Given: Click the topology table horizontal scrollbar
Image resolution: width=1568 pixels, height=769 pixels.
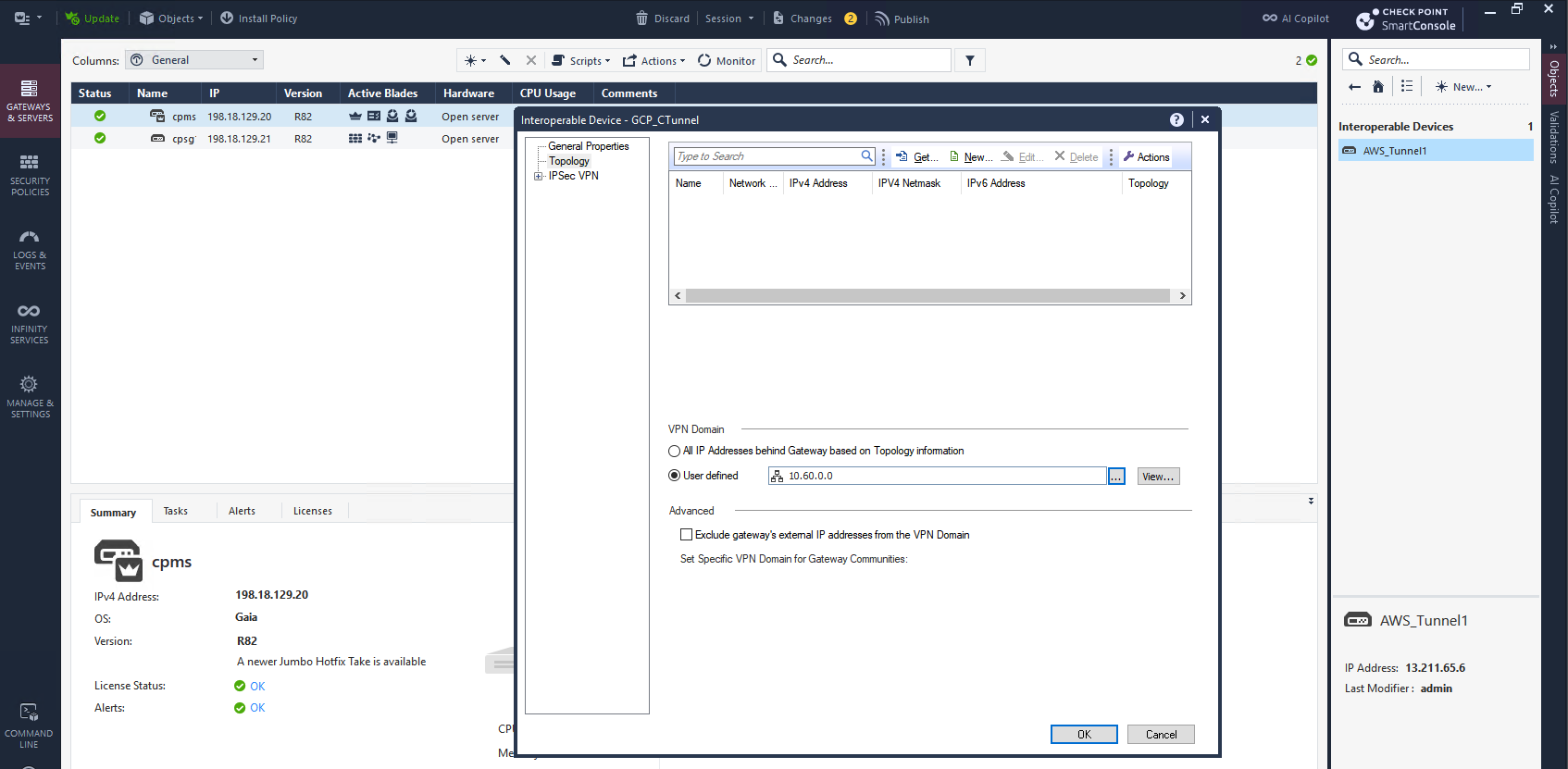Looking at the screenshot, I should 928,296.
